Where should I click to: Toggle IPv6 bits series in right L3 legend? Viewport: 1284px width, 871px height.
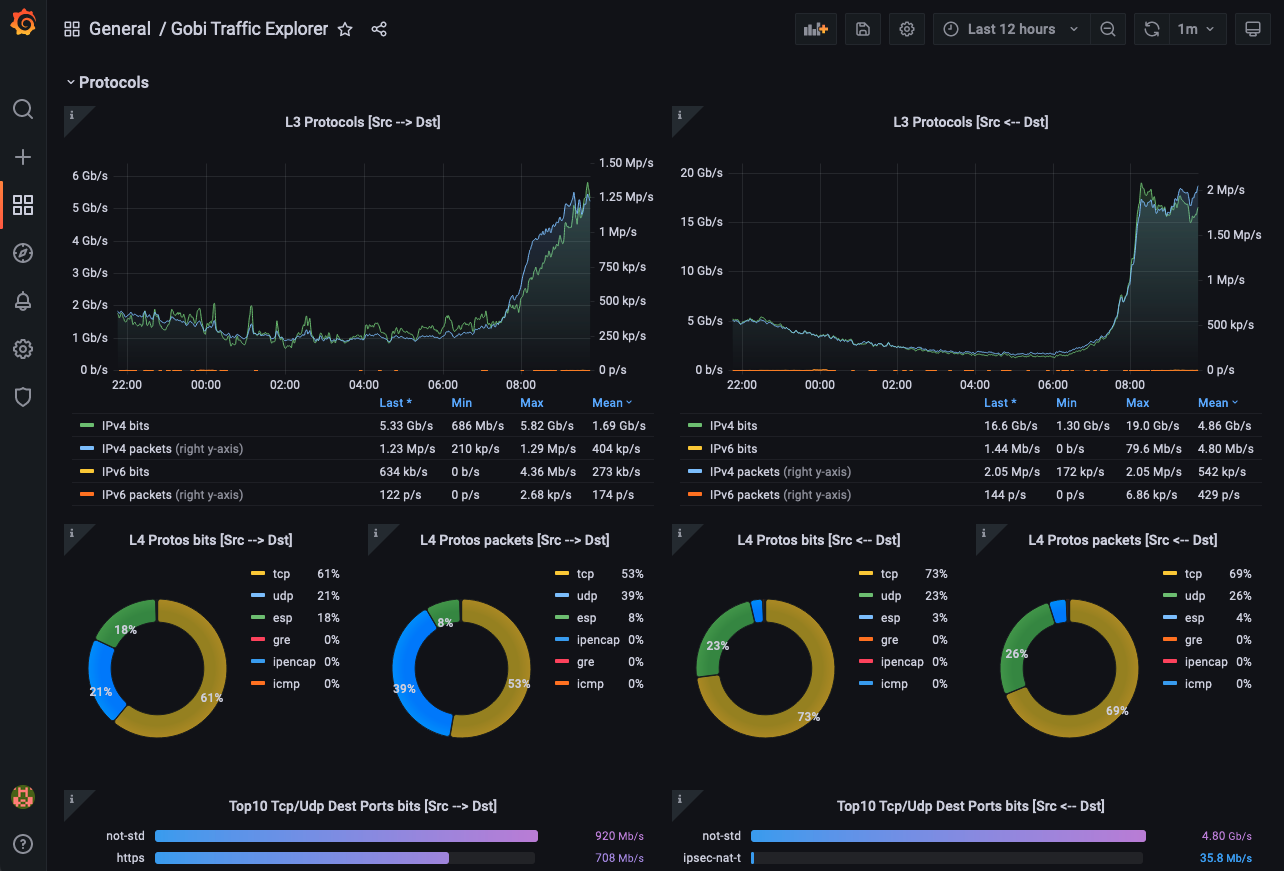[x=733, y=449]
